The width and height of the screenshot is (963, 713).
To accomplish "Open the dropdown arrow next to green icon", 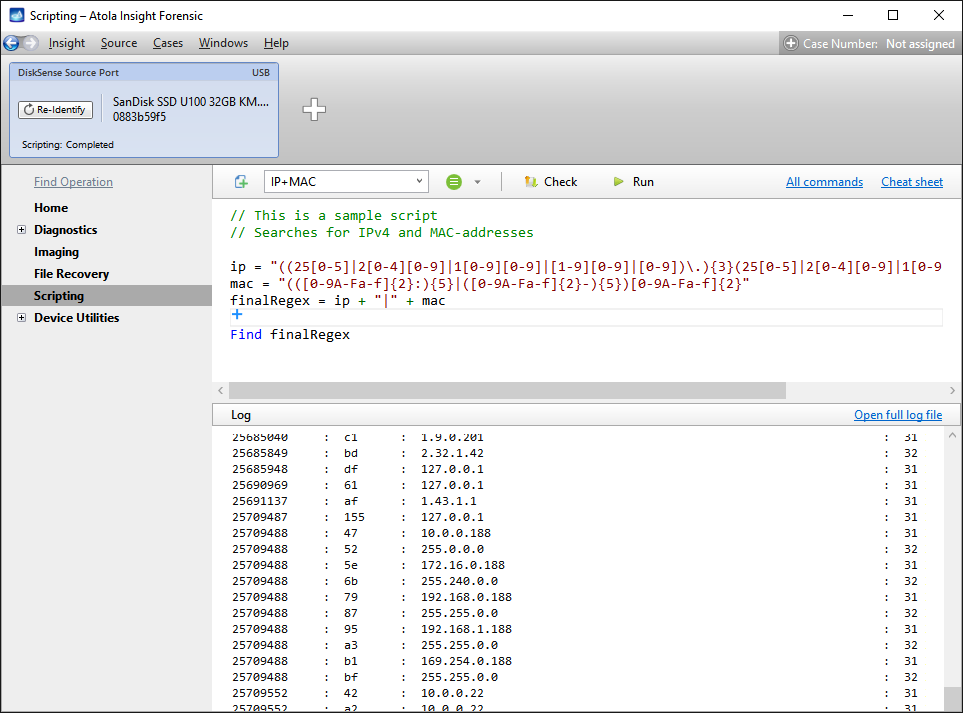I will (x=477, y=182).
